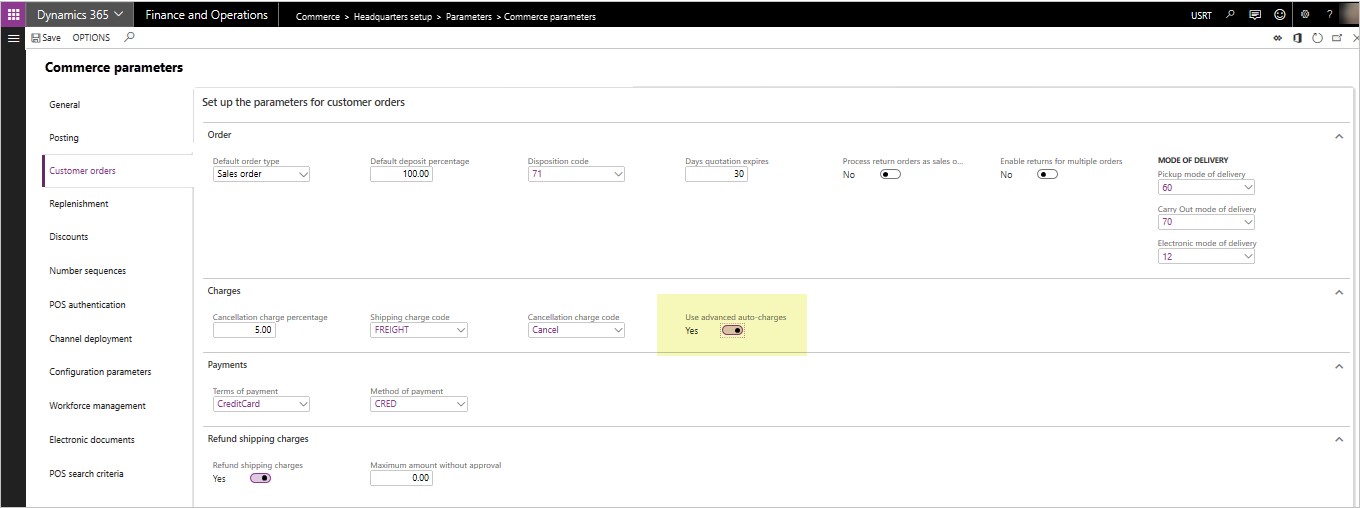Toggle Process return orders as sales orders
Image resolution: width=1360 pixels, height=508 pixels.
890,174
